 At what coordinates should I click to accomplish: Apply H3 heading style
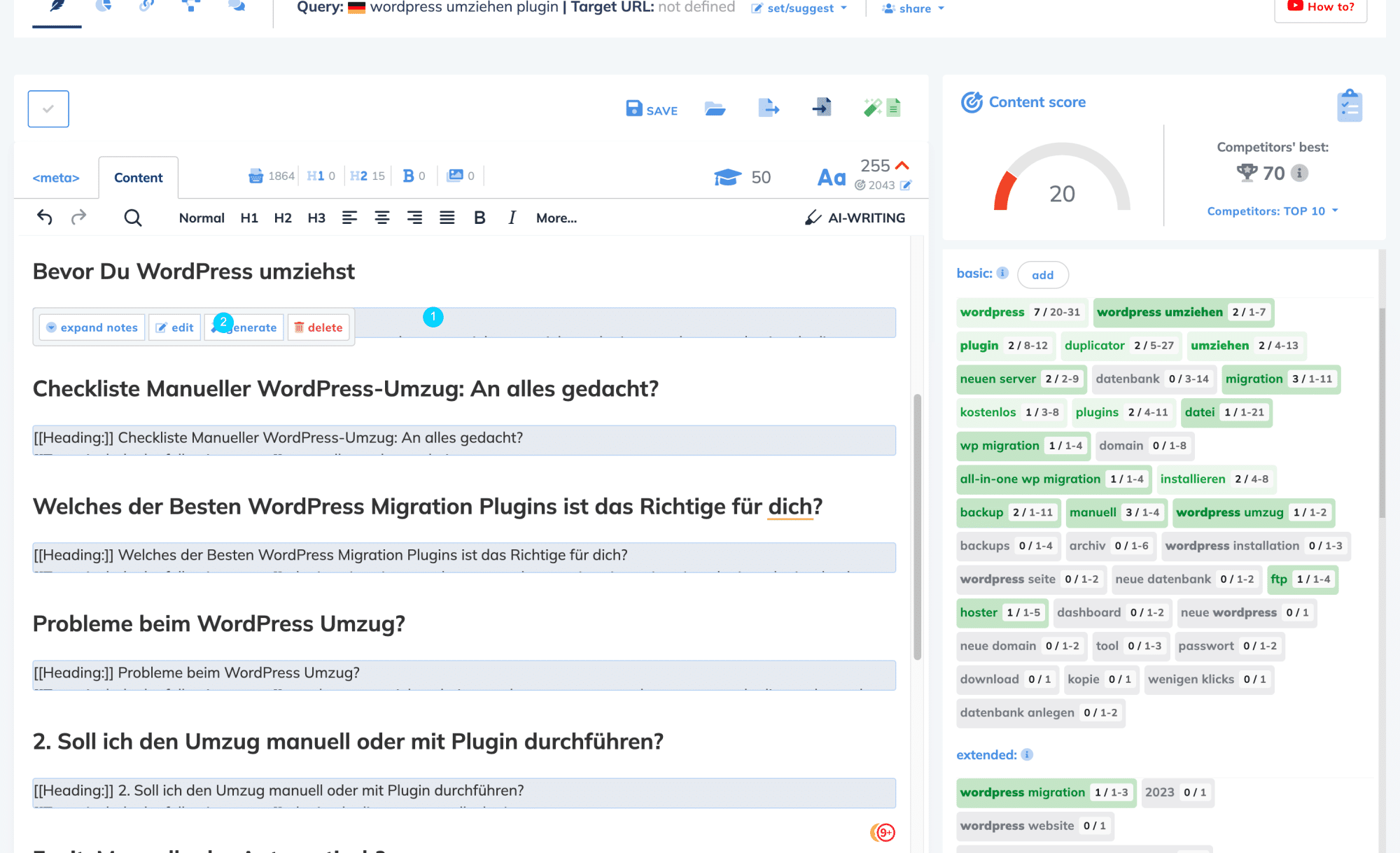[x=316, y=218]
